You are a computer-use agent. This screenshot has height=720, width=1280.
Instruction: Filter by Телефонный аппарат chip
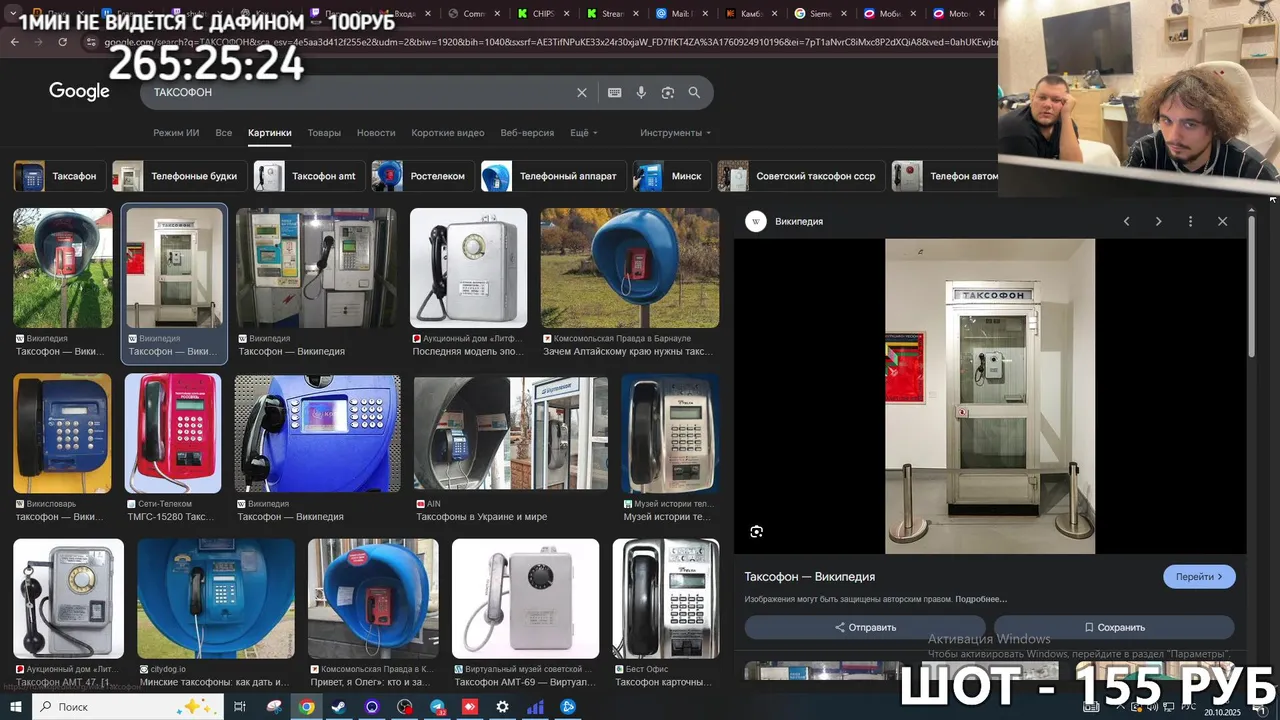coord(553,176)
